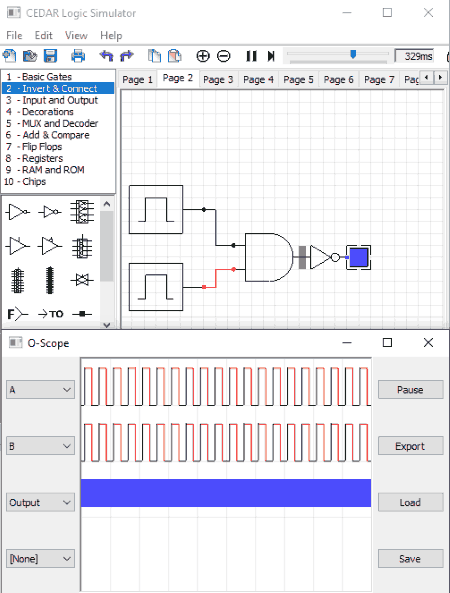The height and width of the screenshot is (593, 450).
Task: Step the simulation forward one step
Action: [x=271, y=56]
